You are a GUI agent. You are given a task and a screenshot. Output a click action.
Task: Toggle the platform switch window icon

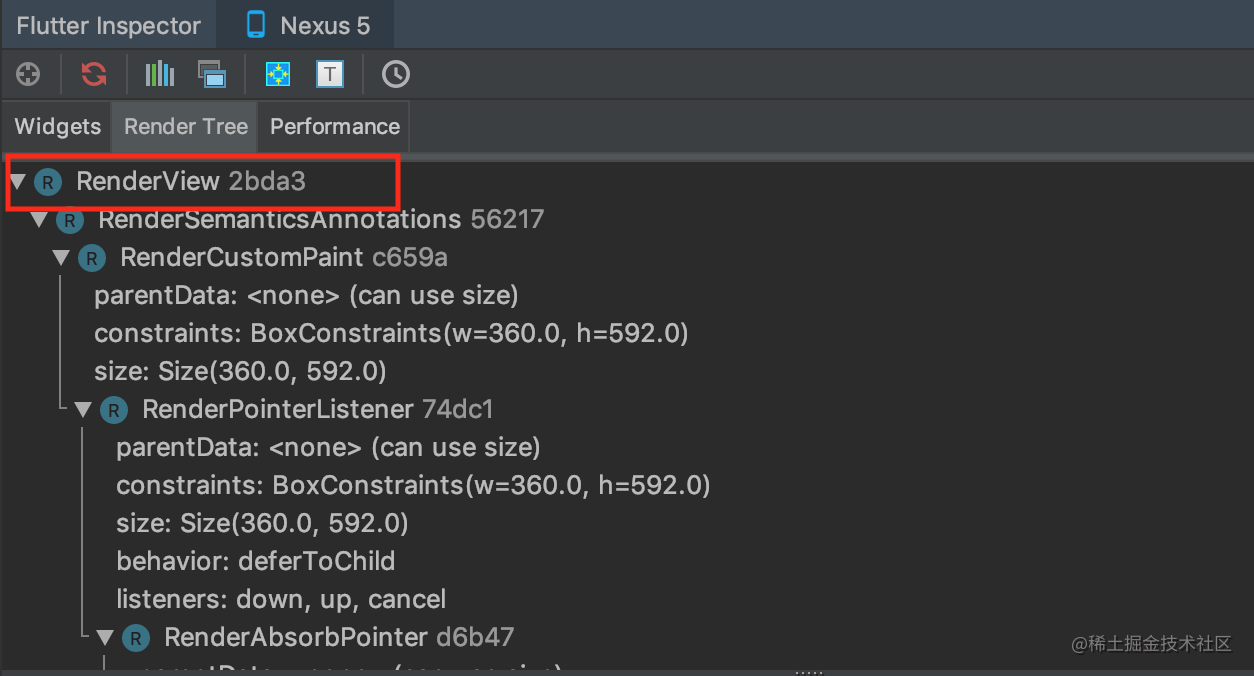click(x=212, y=74)
